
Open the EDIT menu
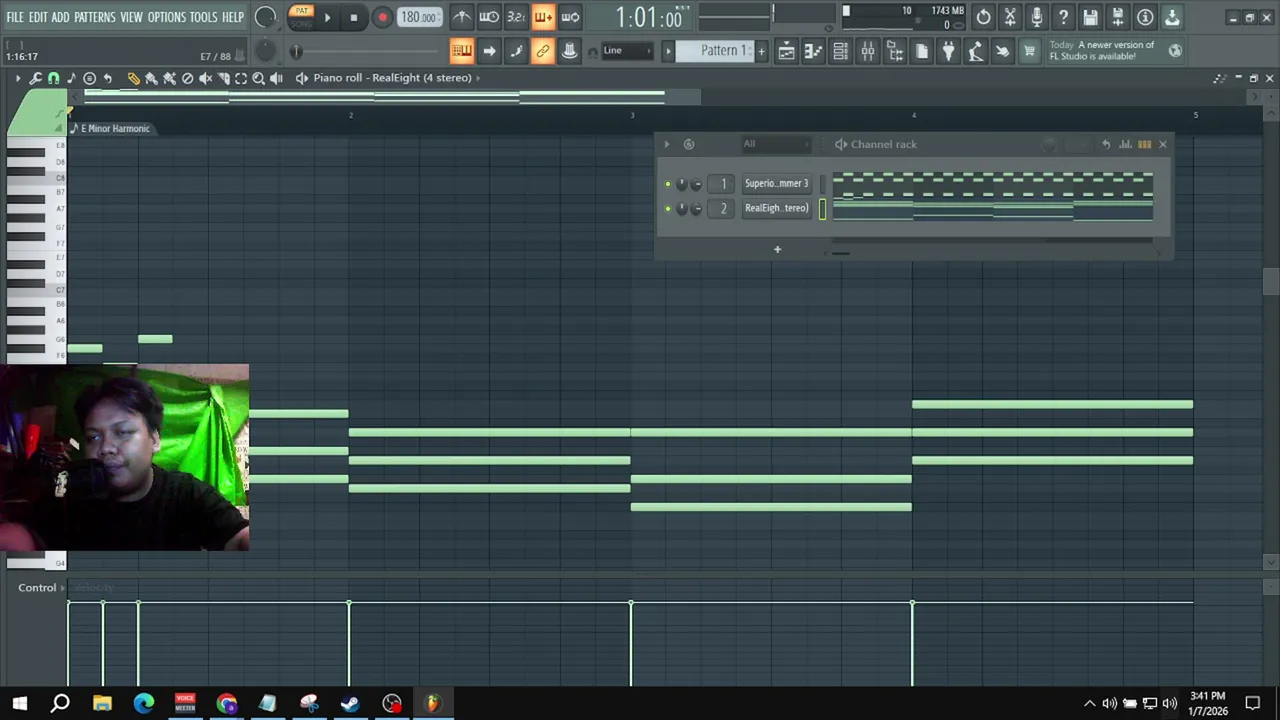tap(38, 17)
